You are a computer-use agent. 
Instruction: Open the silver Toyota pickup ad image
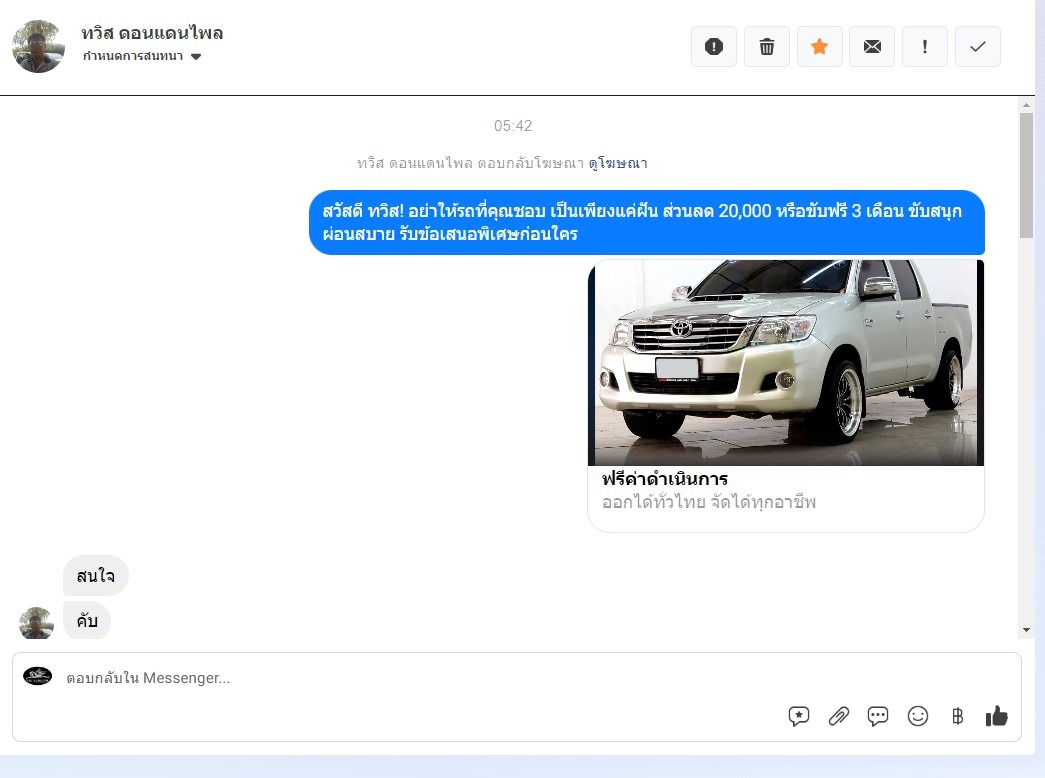pyautogui.click(x=786, y=362)
